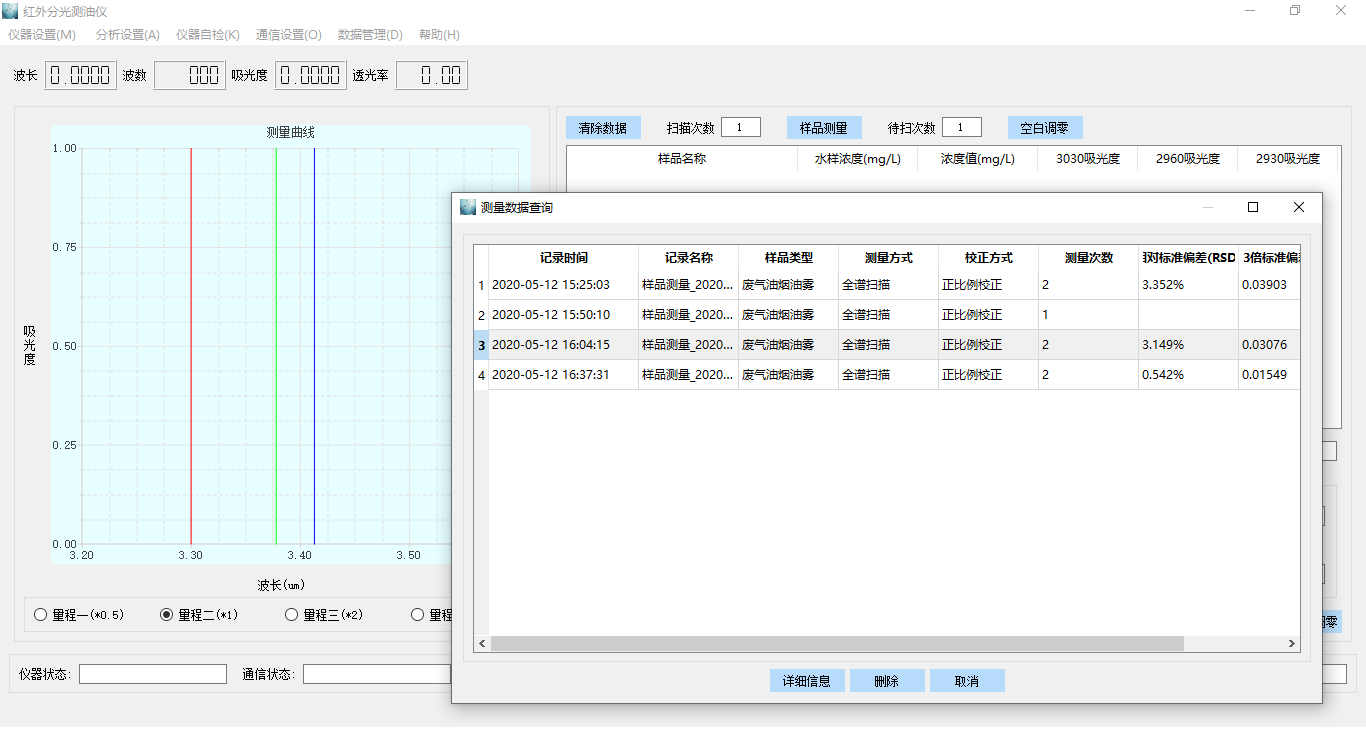
Task: Select the 量程一(*0.5) radio button
Action: (x=41, y=615)
